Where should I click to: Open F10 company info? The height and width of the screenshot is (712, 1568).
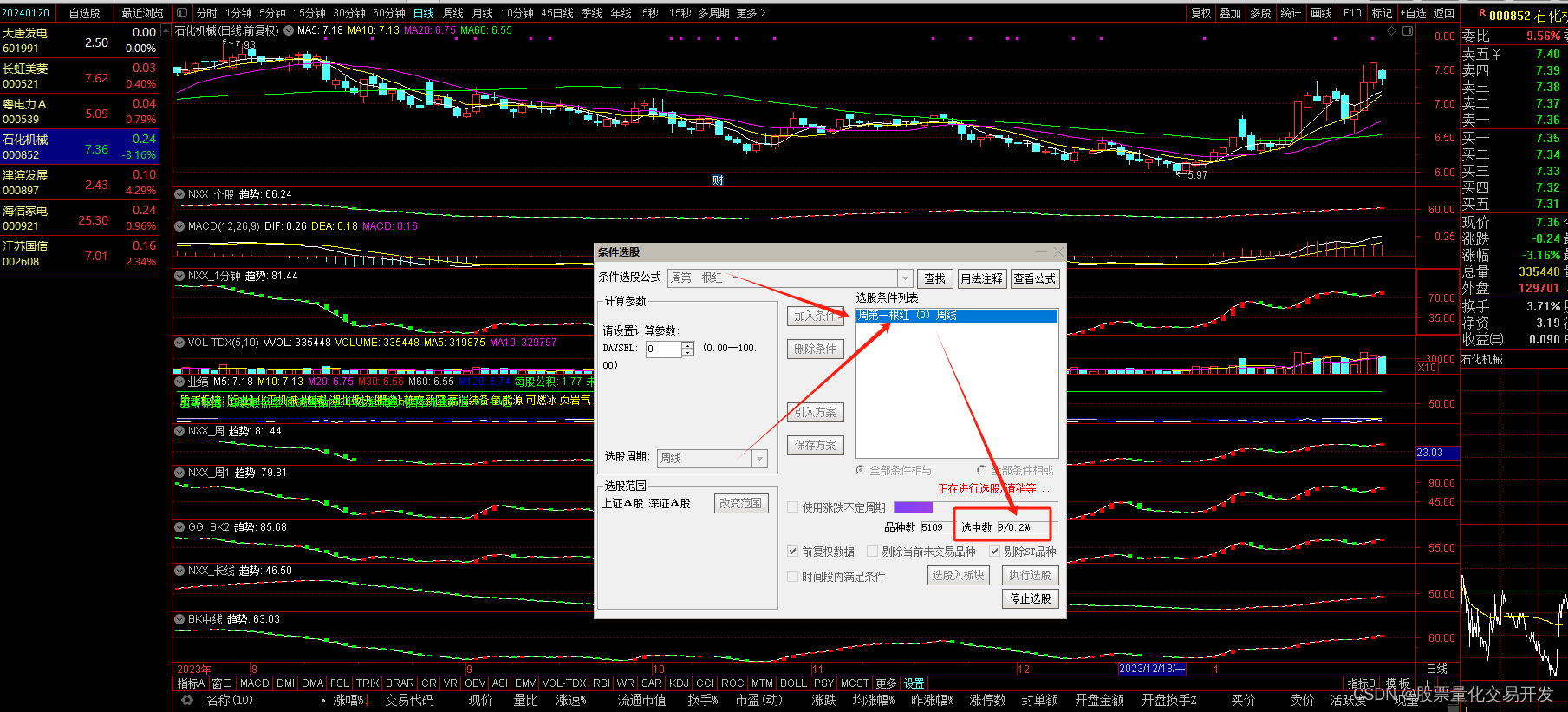pos(1352,13)
